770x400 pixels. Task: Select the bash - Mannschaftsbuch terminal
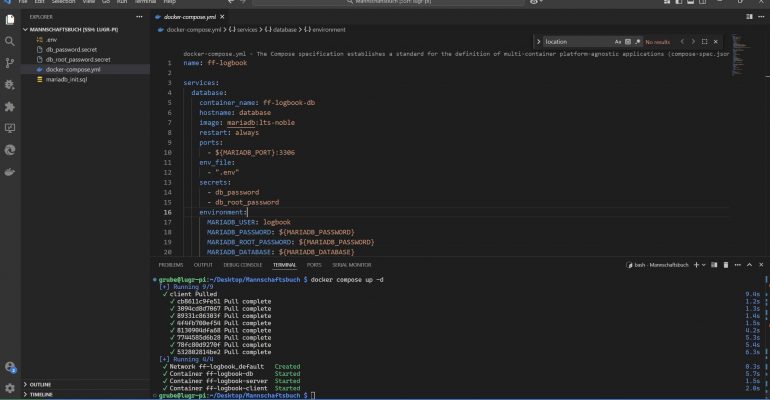click(x=658, y=265)
